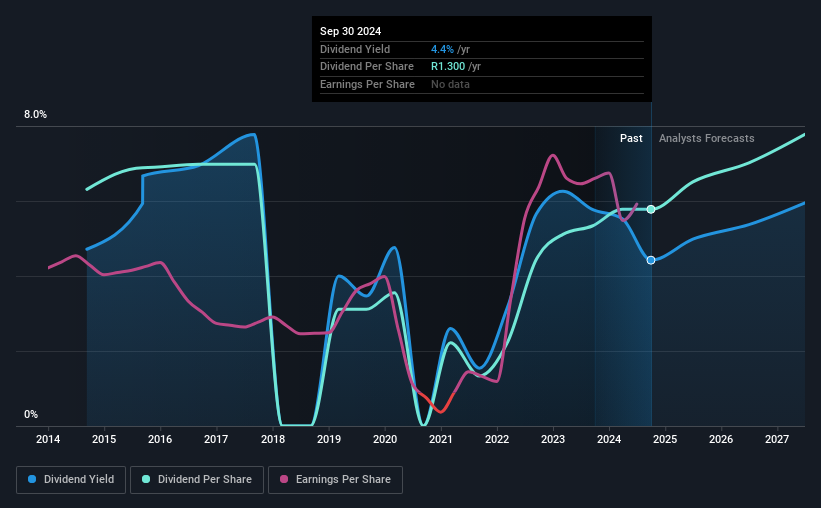Click the 'Dividend Yield' tooltip row label

click(355, 49)
